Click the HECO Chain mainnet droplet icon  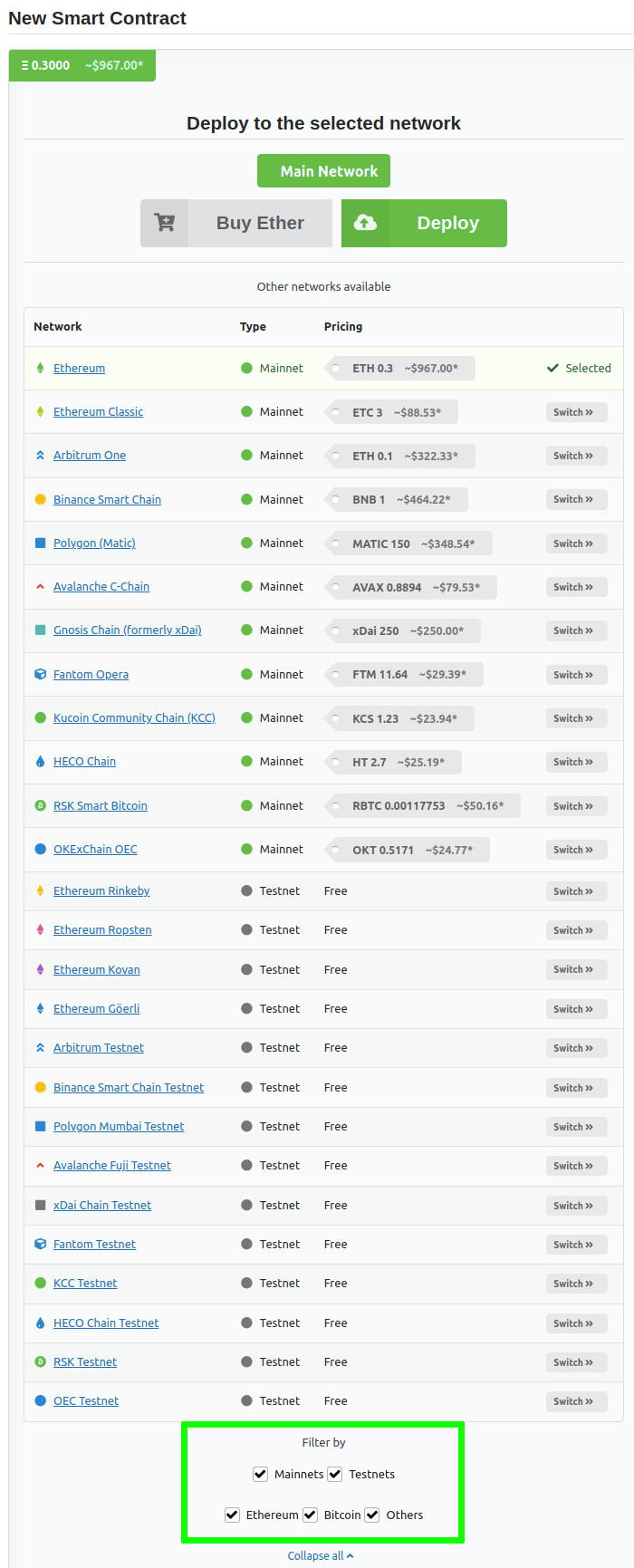tap(40, 762)
